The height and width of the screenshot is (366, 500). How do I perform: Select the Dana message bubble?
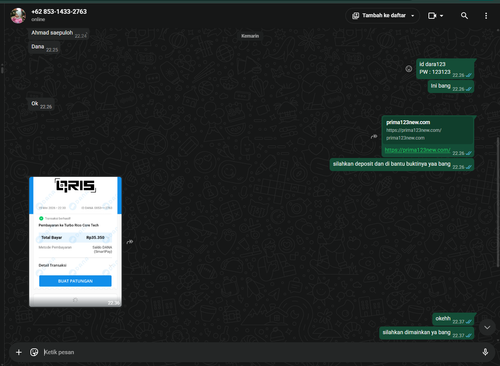(x=45, y=48)
